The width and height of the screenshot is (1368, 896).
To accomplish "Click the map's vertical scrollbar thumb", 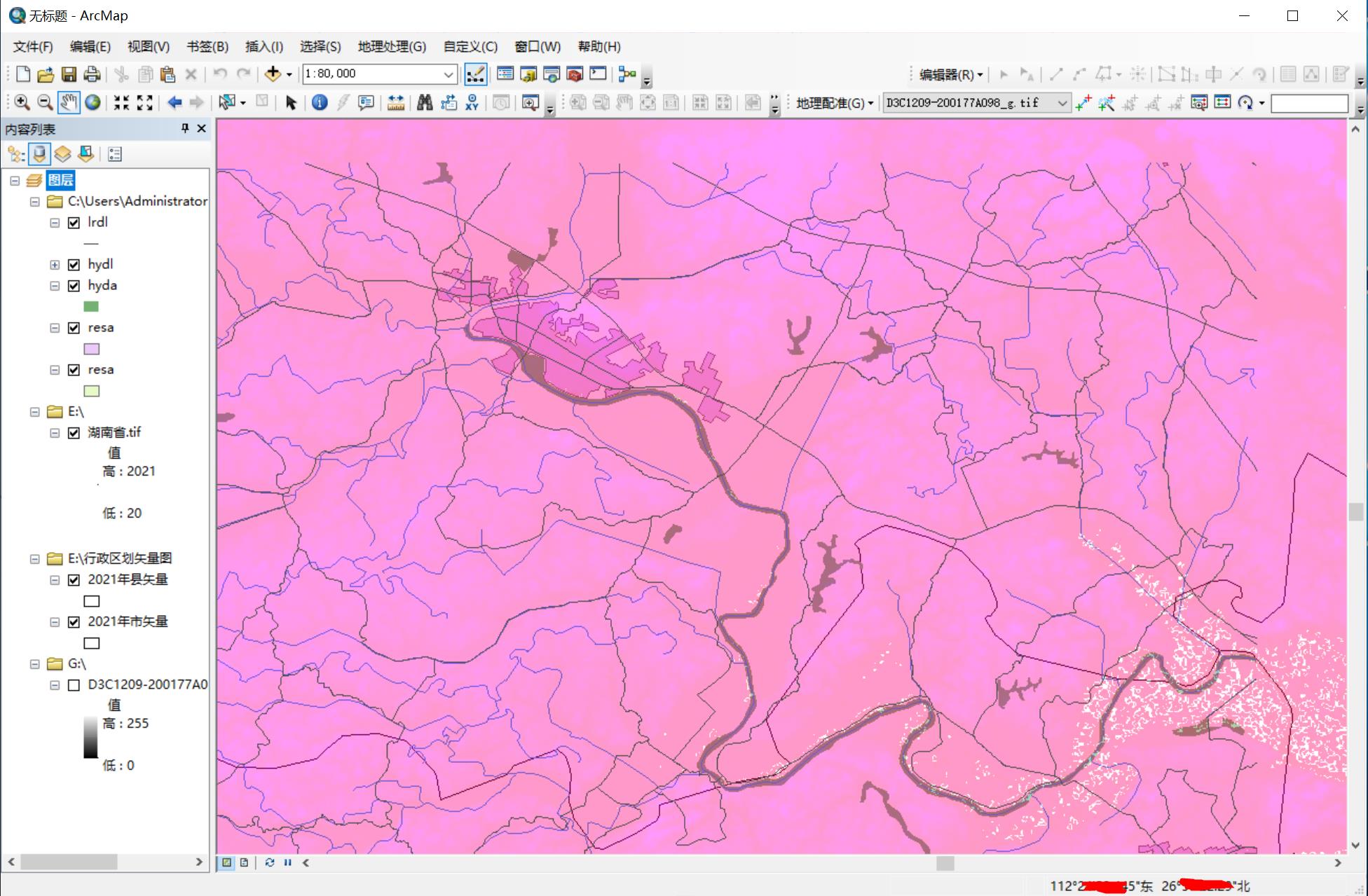I will coord(1356,512).
